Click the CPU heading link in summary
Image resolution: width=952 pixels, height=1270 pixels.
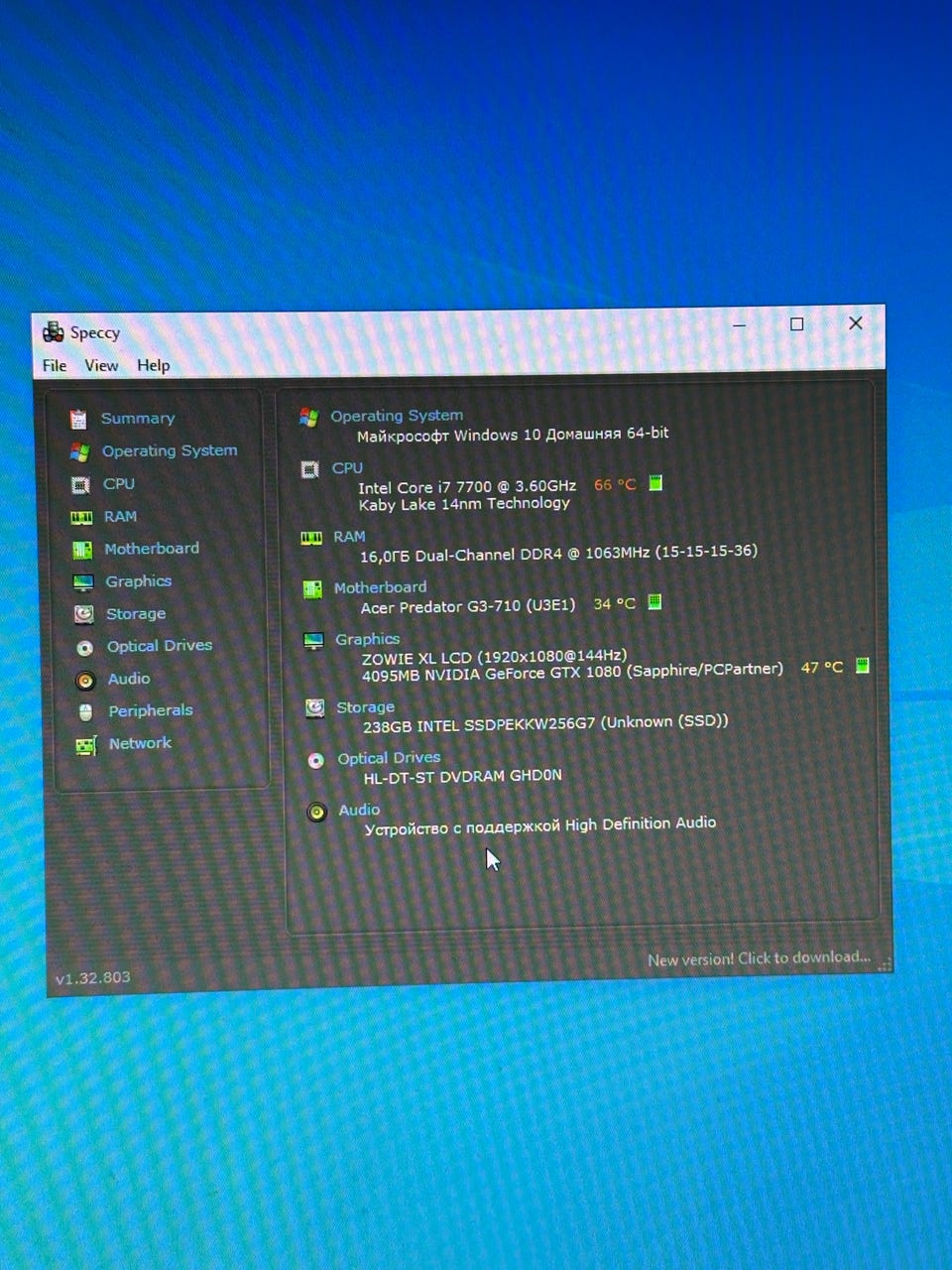347,468
